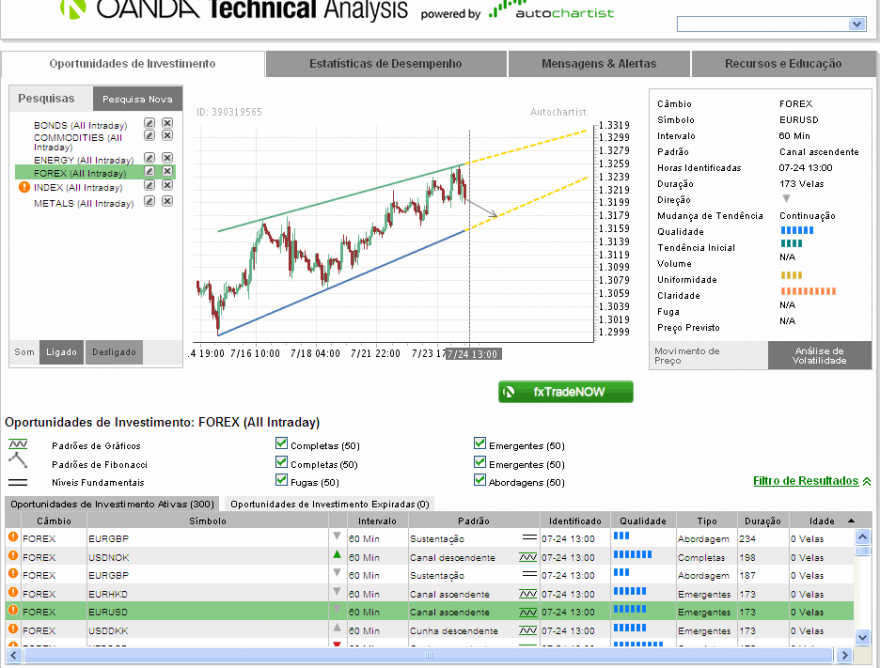880x668 pixels.
Task: Open the dropdown at top right
Action: point(857,24)
